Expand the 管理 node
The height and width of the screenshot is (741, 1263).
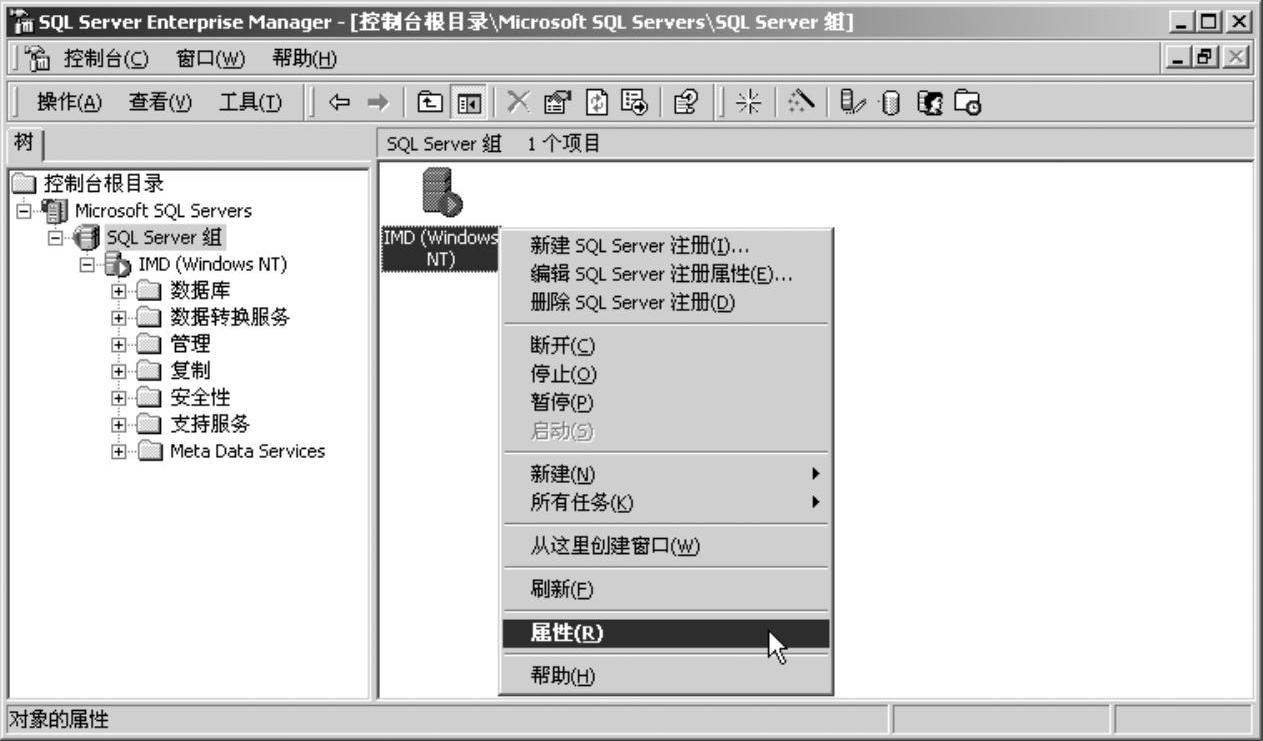[118, 344]
